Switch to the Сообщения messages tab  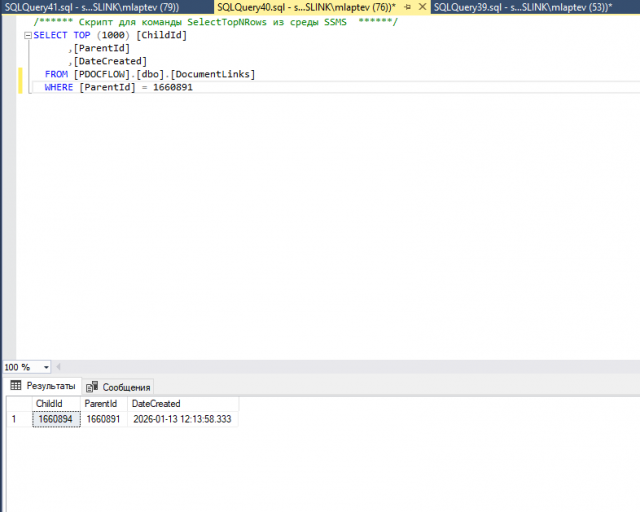tap(119, 387)
